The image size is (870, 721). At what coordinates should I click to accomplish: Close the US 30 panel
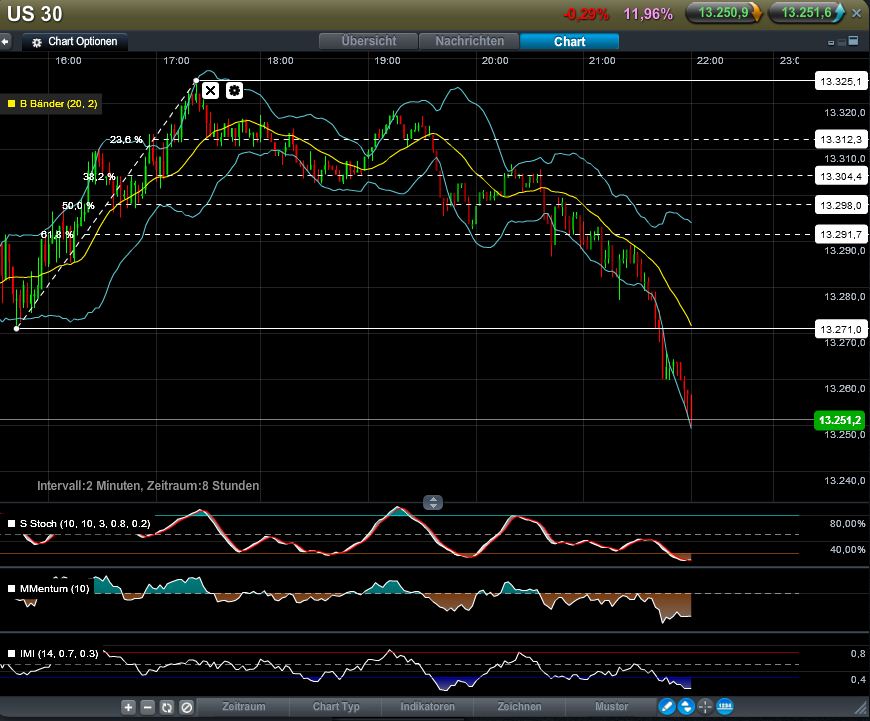pyautogui.click(x=857, y=13)
